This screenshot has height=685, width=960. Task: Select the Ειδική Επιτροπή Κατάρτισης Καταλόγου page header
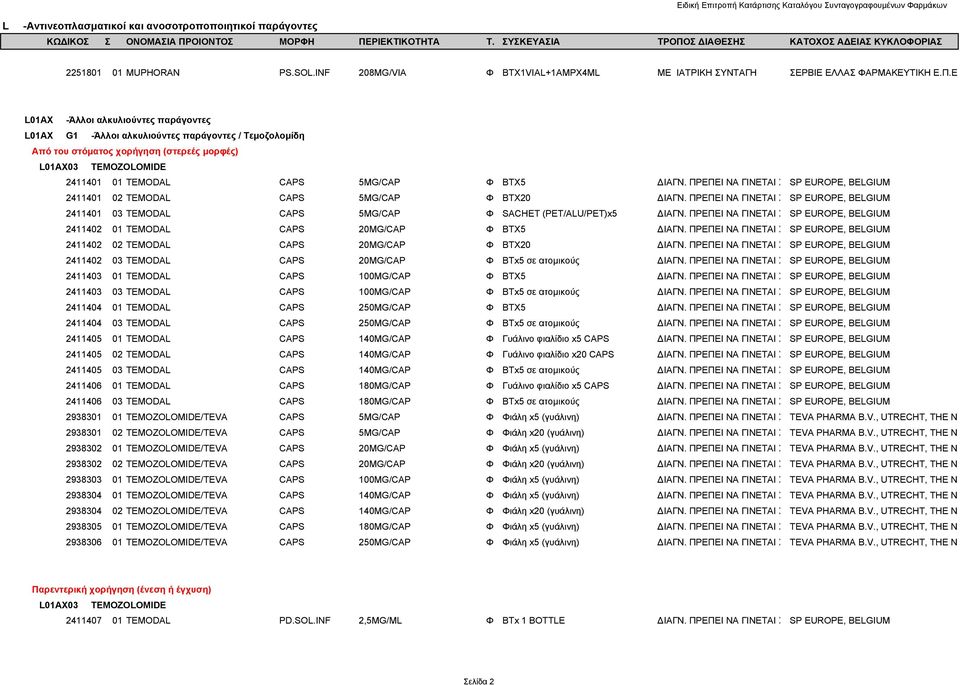(811, 6)
